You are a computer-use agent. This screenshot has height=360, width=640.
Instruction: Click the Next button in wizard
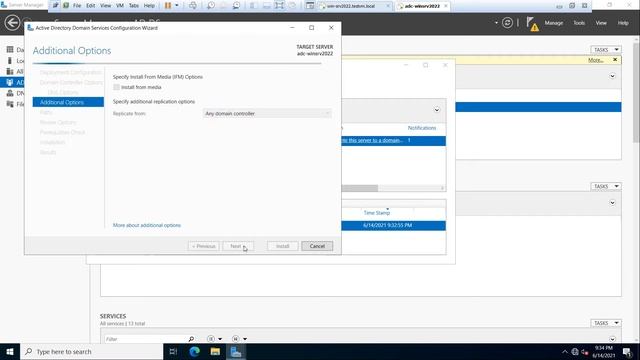click(238, 246)
